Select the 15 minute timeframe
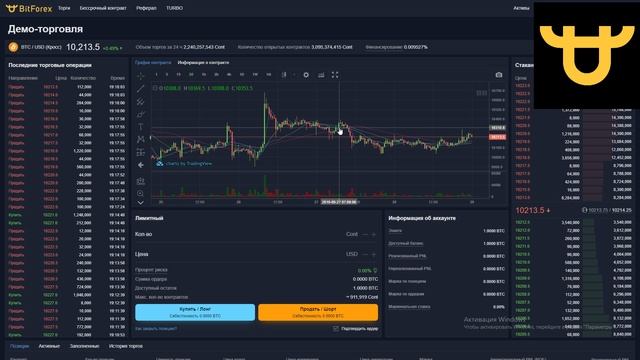Viewport: 640px width, 360px height. point(178,75)
